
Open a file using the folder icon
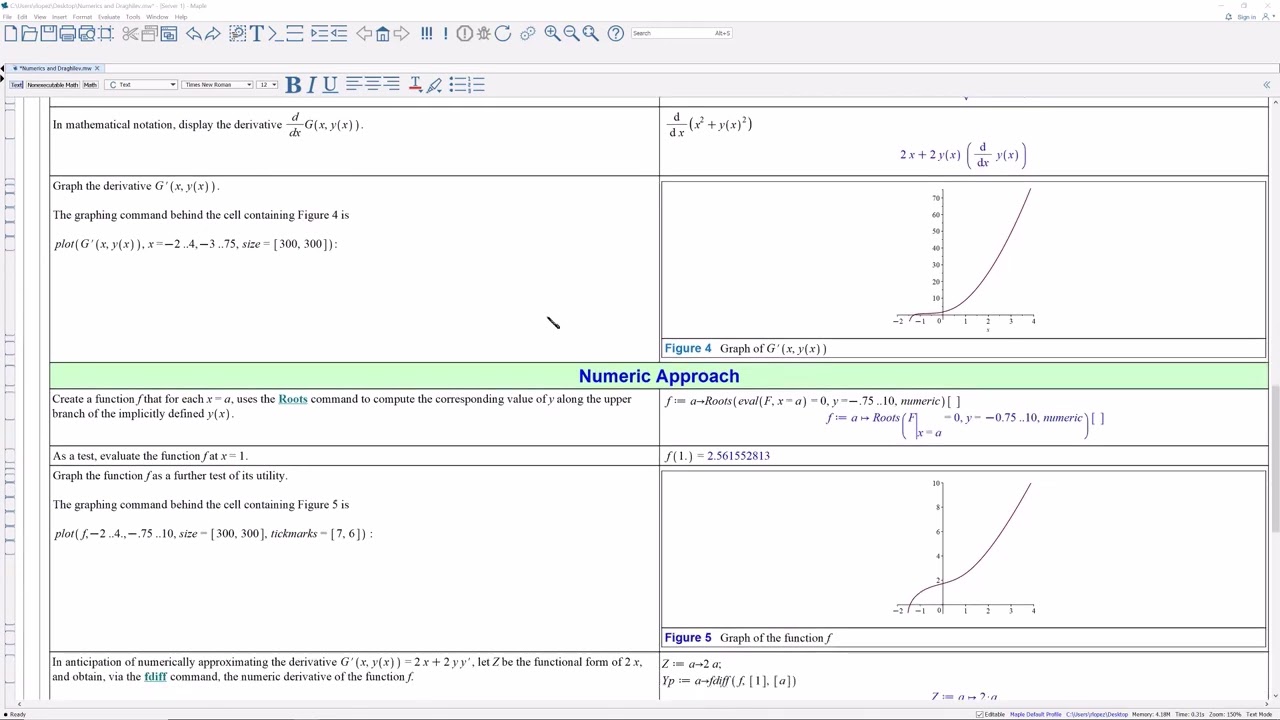(x=29, y=34)
